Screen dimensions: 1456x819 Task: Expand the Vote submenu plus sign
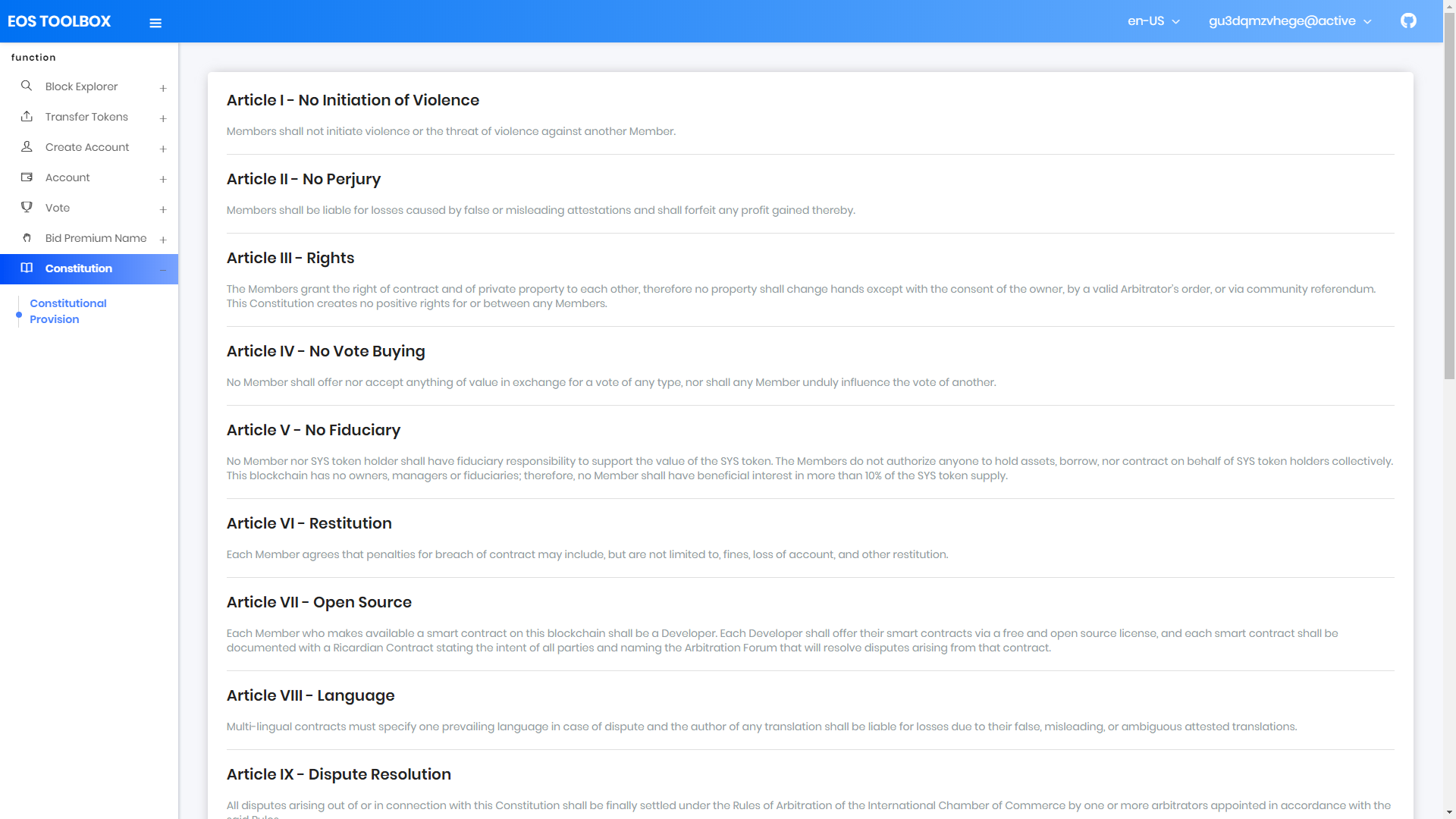coord(163,209)
